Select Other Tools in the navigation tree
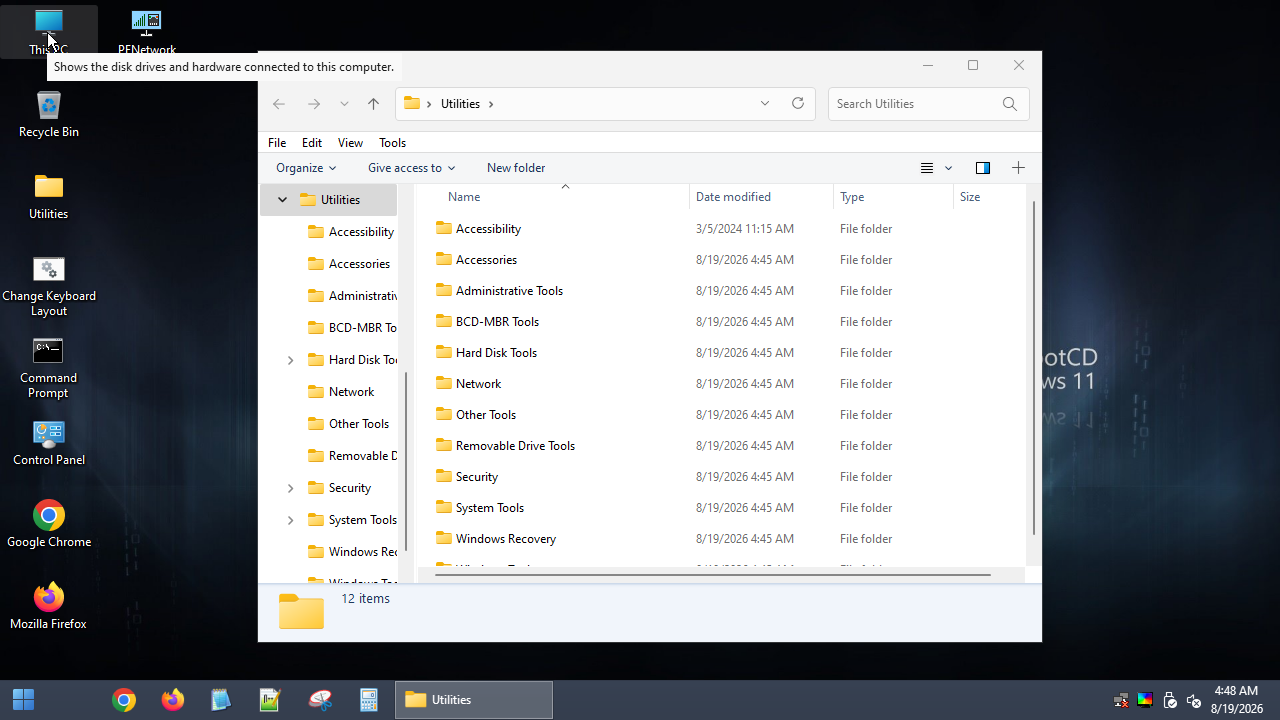 [x=358, y=424]
